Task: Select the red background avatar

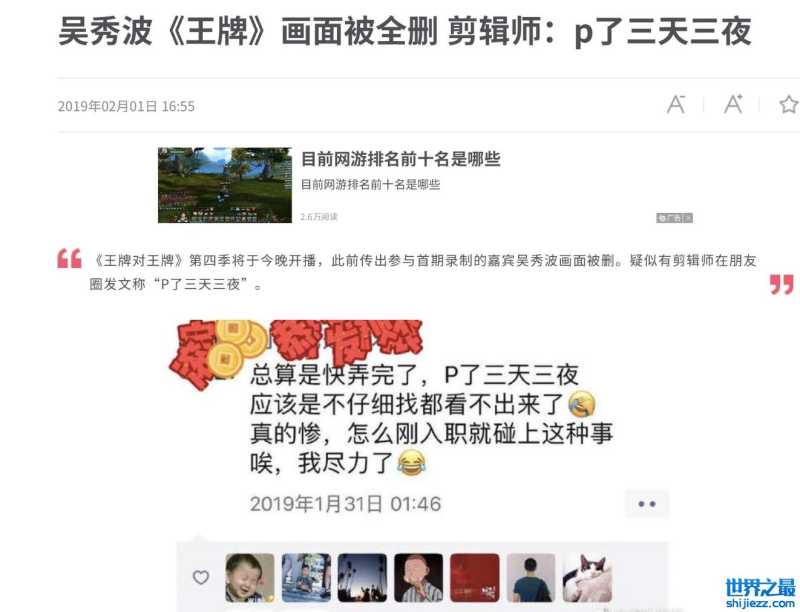Action: point(474,578)
